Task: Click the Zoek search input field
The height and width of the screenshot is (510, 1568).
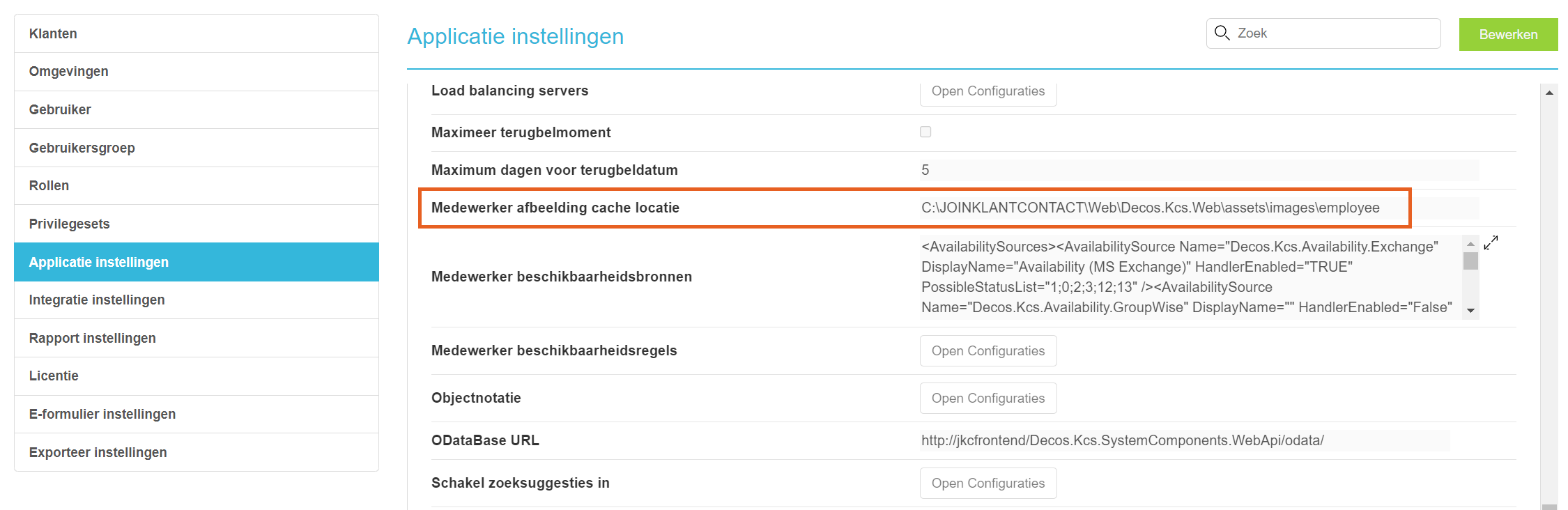Action: click(x=1323, y=33)
